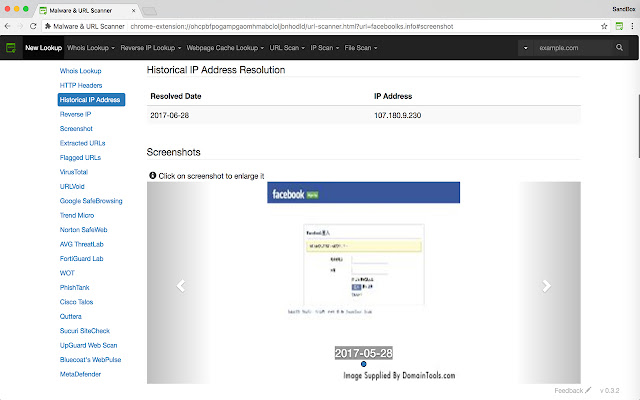Open Extracted URLs sidebar link
The width and height of the screenshot is (640, 400).
[82, 143]
